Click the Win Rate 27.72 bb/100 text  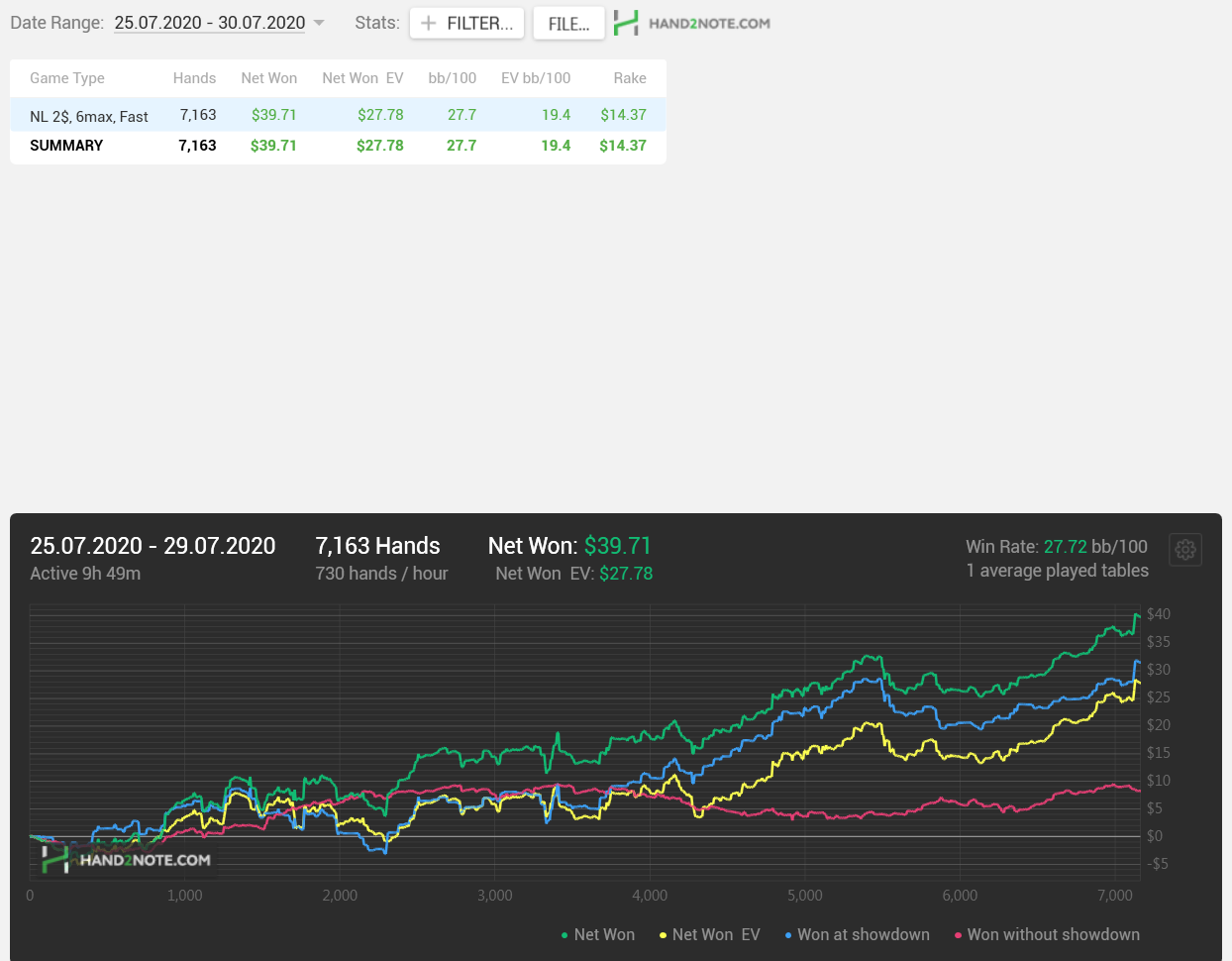1057,547
